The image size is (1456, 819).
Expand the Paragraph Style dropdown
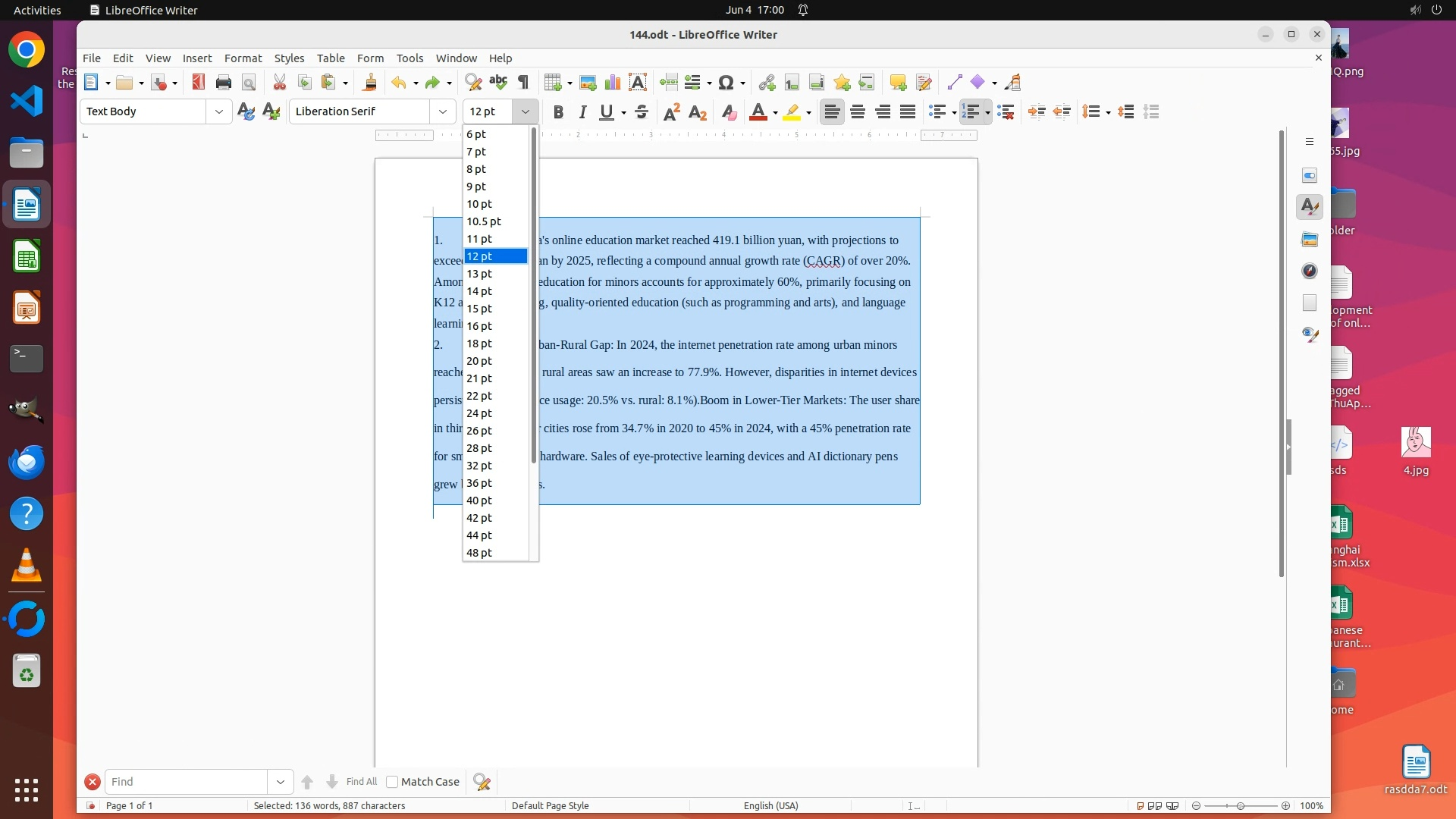(219, 111)
